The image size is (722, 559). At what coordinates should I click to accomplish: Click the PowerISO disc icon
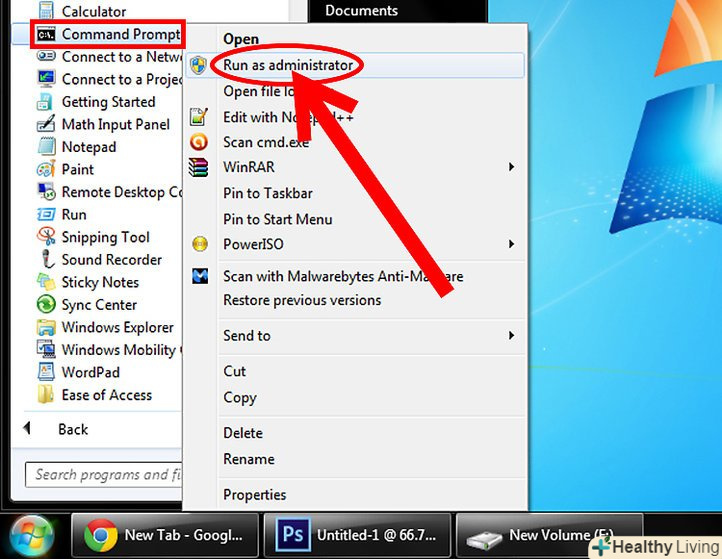200,244
